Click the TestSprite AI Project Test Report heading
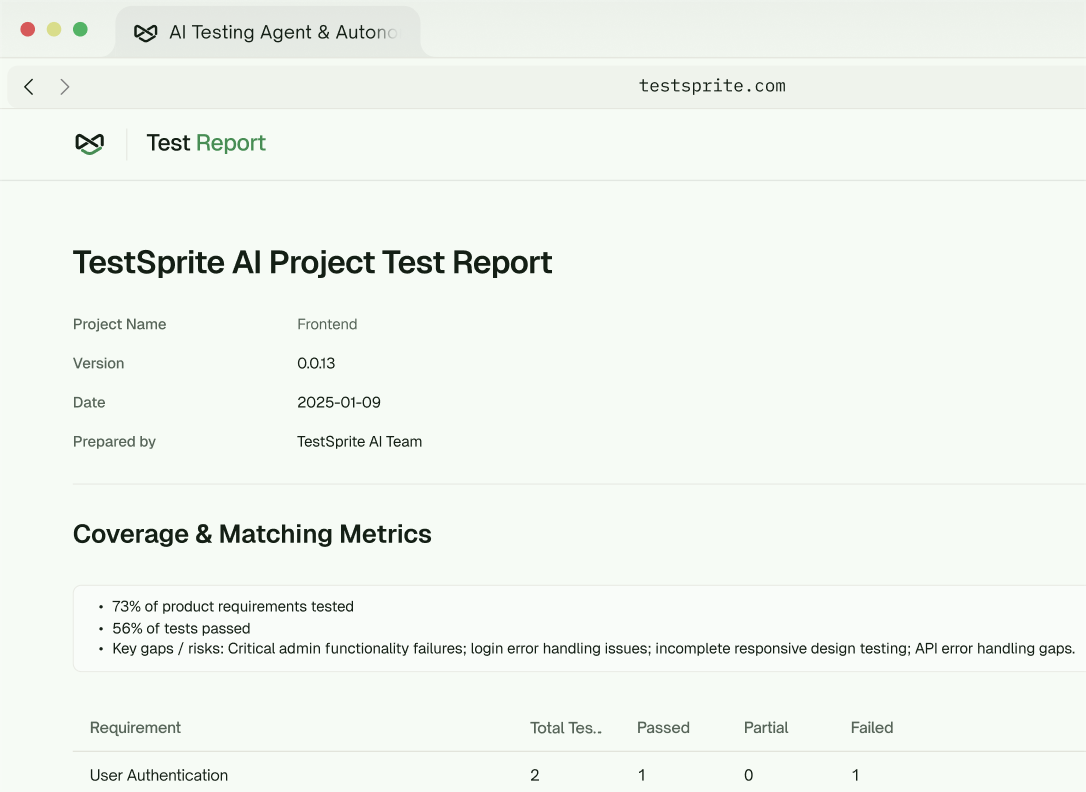The image size is (1086, 792). click(x=312, y=262)
